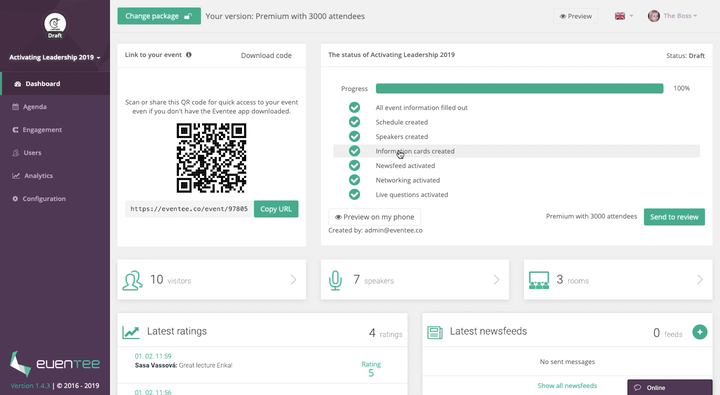Click the Send to review button
The image size is (720, 395).
674,217
